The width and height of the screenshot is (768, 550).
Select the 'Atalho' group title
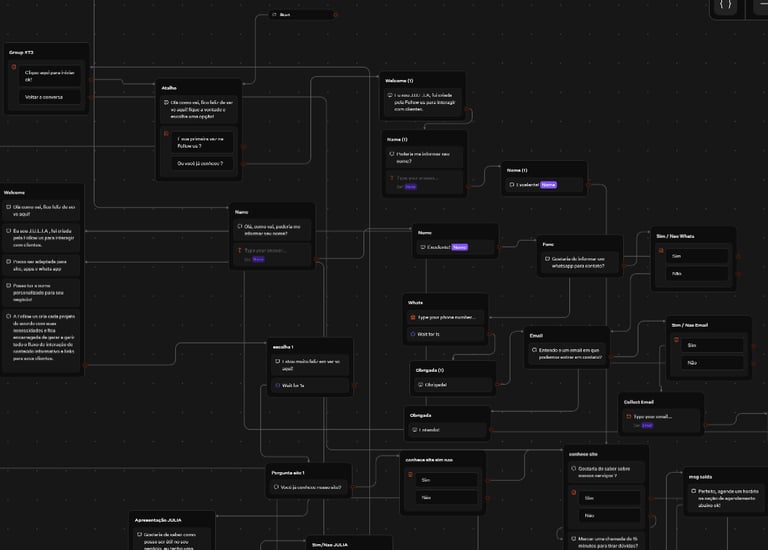click(169, 88)
